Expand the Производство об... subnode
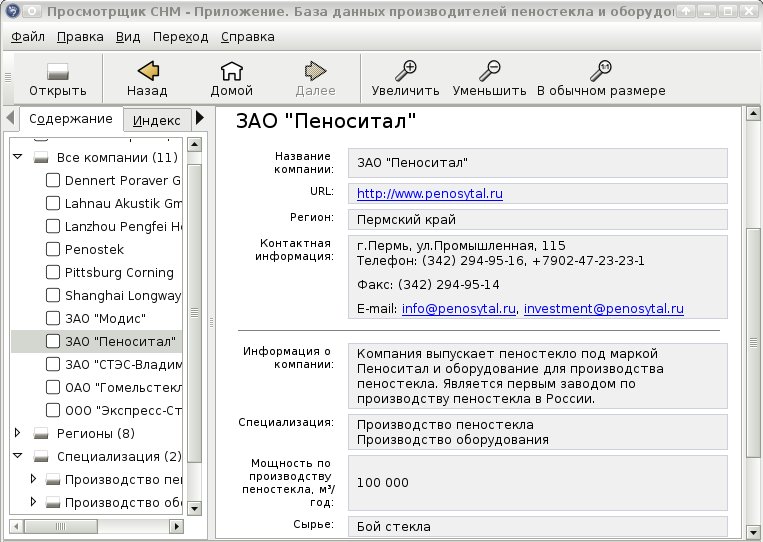 (x=33, y=502)
